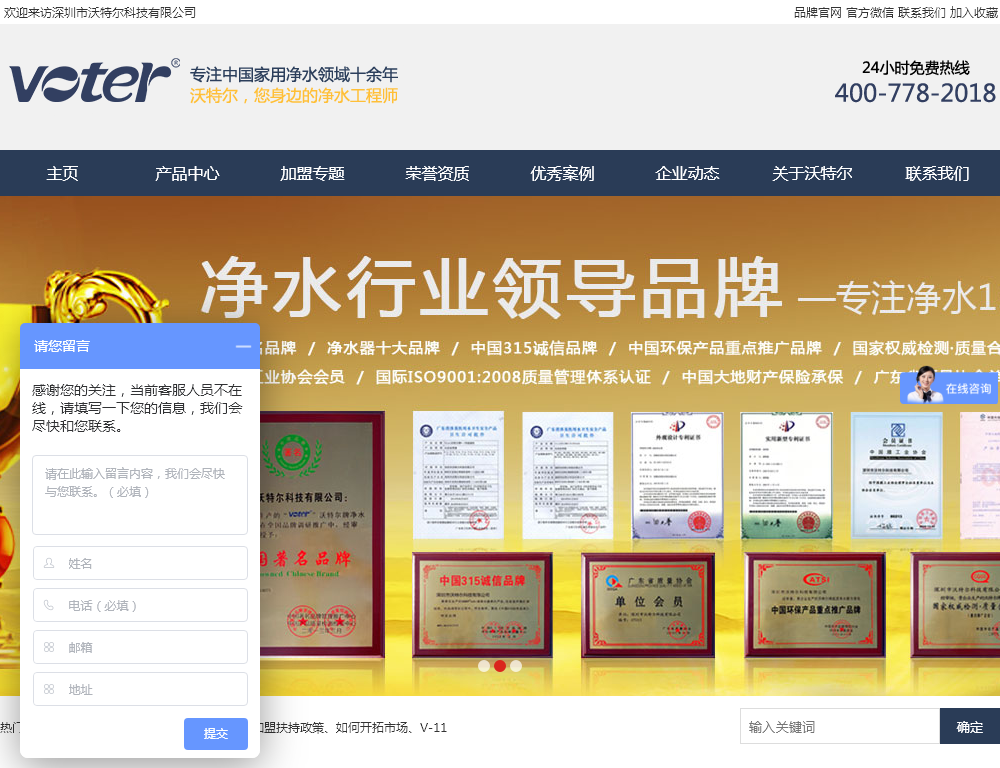The height and width of the screenshot is (768, 1000).
Task: Click 请您留言 panel title
Action: click(x=62, y=346)
